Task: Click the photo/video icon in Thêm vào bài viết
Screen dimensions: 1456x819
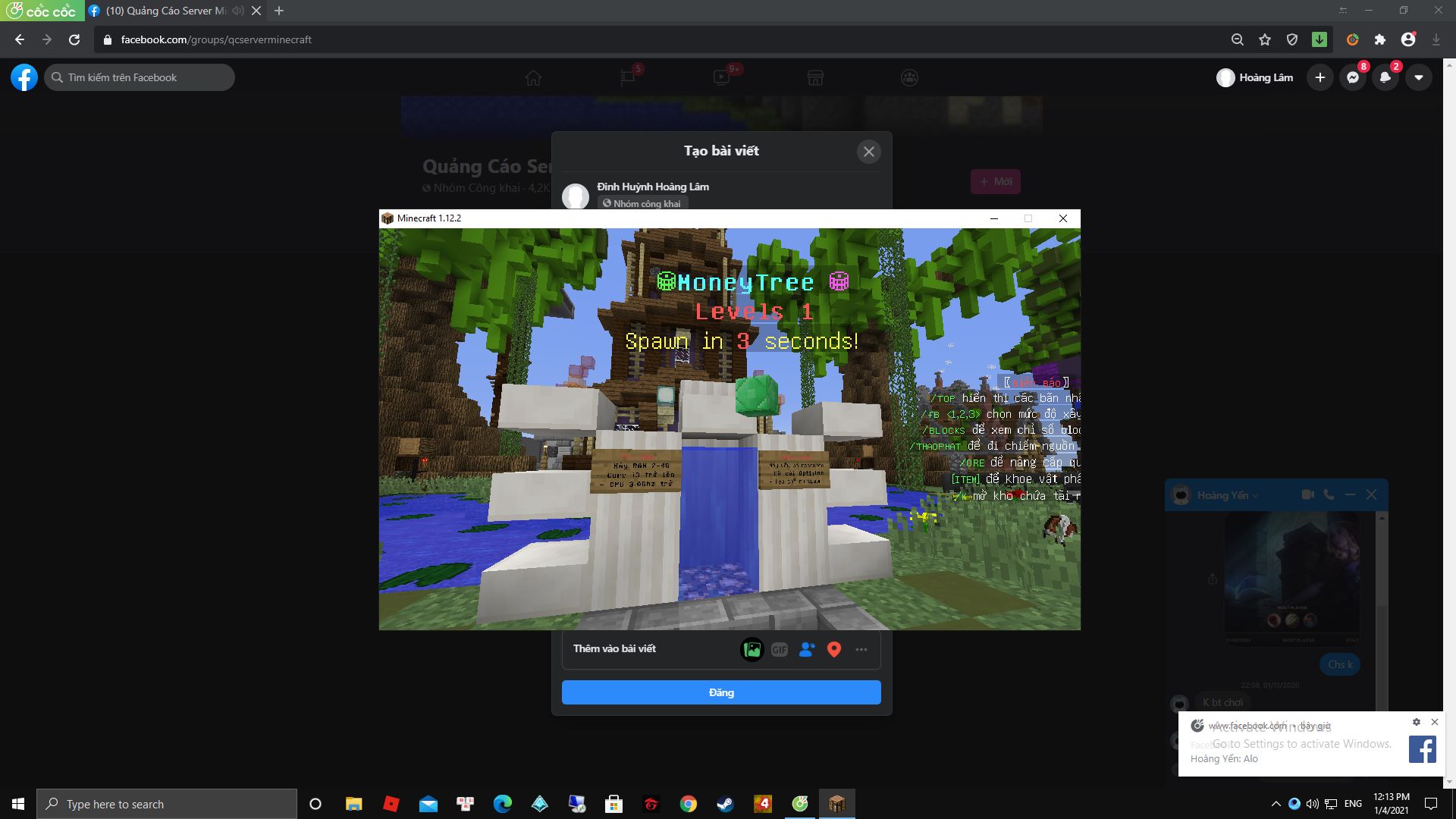Action: click(x=752, y=649)
